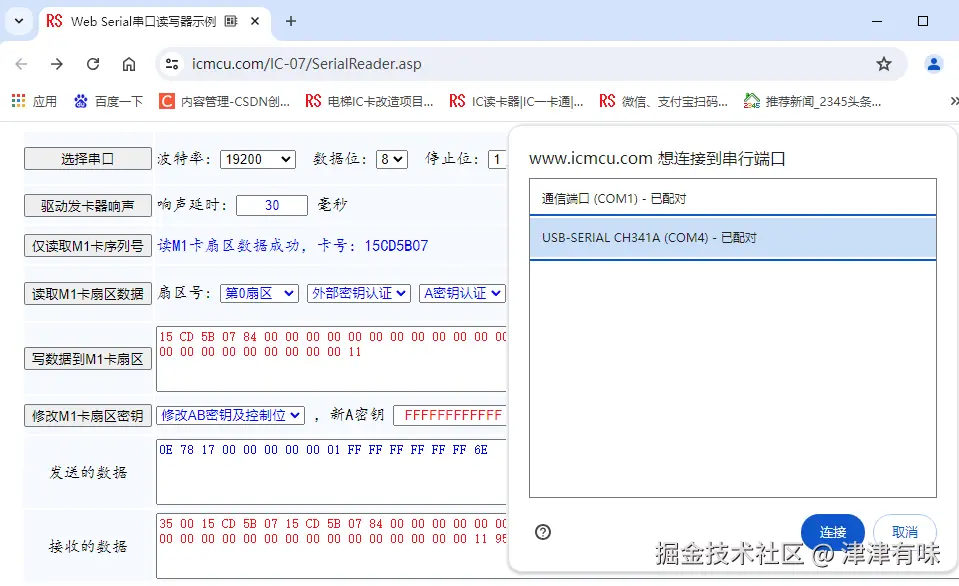959x586 pixels.
Task: Click the 修改M1卡扇区密钥 button
Action: 87,416
